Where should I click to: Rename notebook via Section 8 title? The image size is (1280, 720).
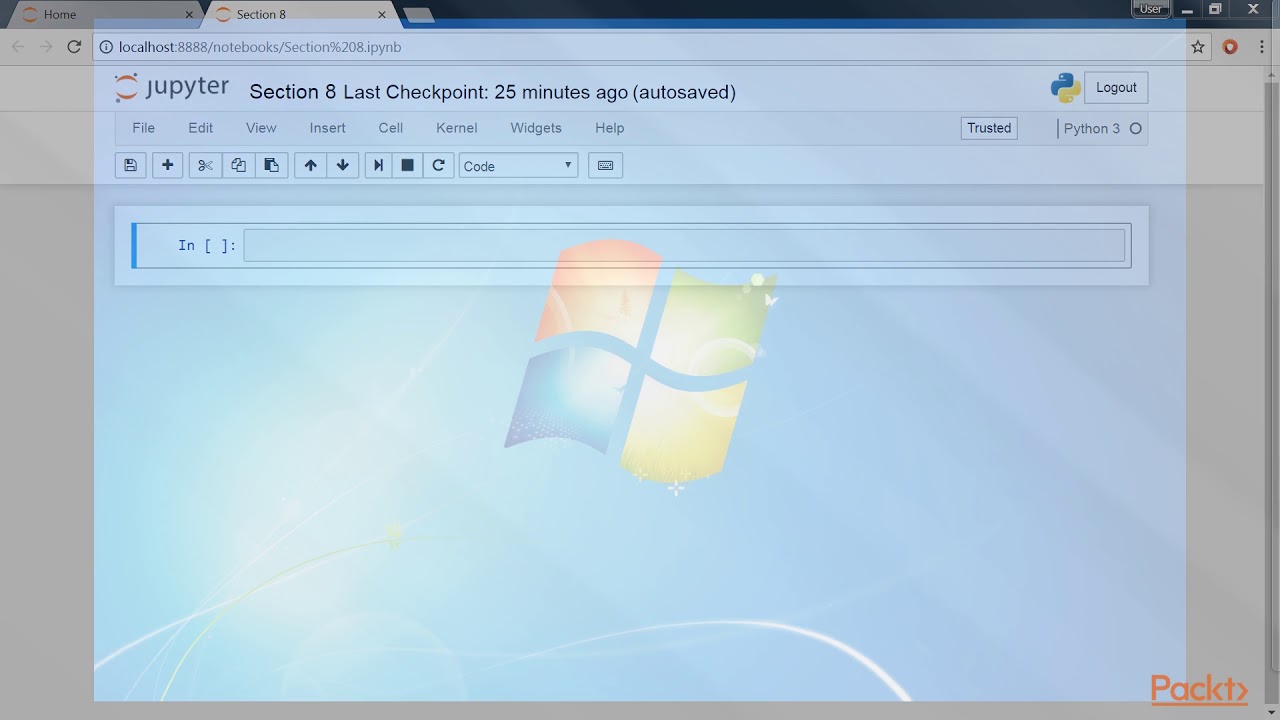point(292,92)
